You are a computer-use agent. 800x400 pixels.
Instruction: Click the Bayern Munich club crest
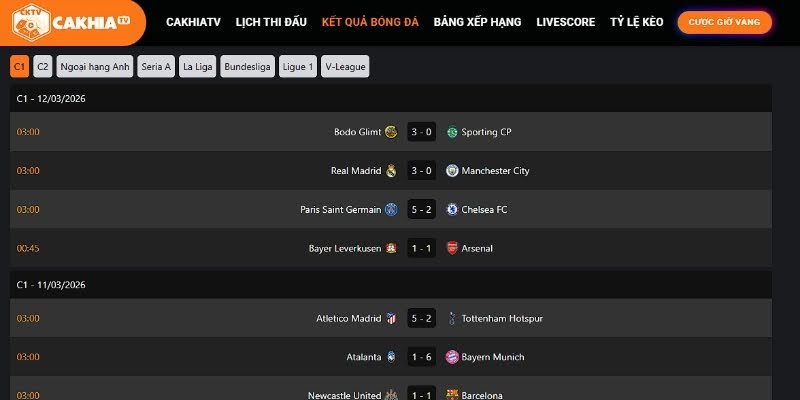point(452,357)
